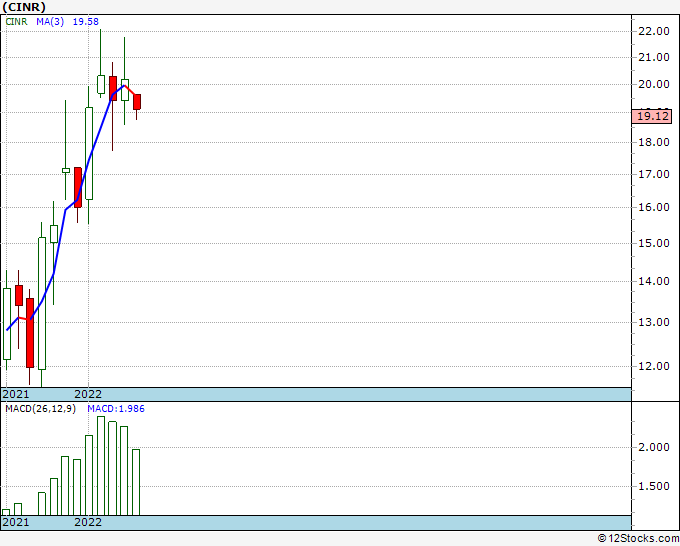Screen dimensions: 680x546
Task: Click the 14.00 price axis label
Action: pos(654,281)
